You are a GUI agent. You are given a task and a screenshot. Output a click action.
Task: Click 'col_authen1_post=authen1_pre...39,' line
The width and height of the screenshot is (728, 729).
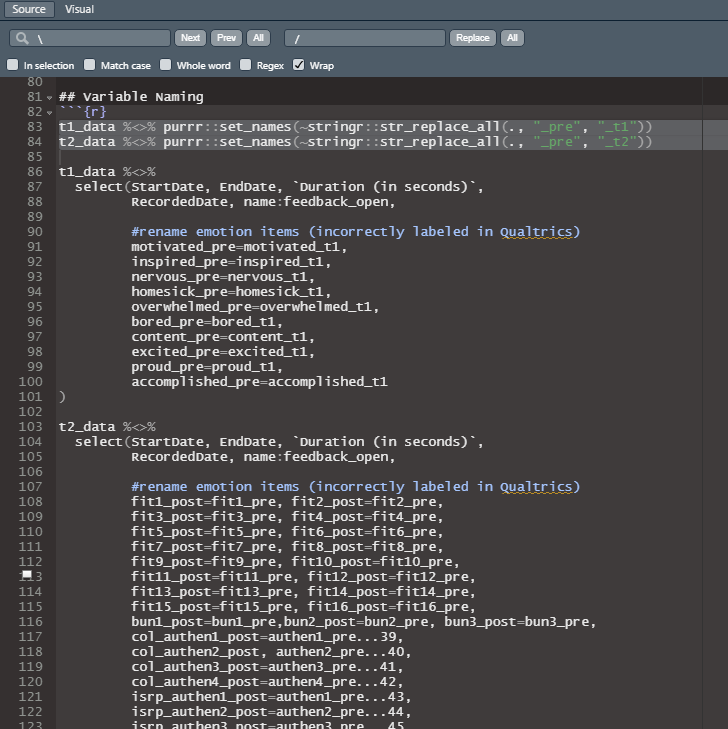tap(267, 636)
